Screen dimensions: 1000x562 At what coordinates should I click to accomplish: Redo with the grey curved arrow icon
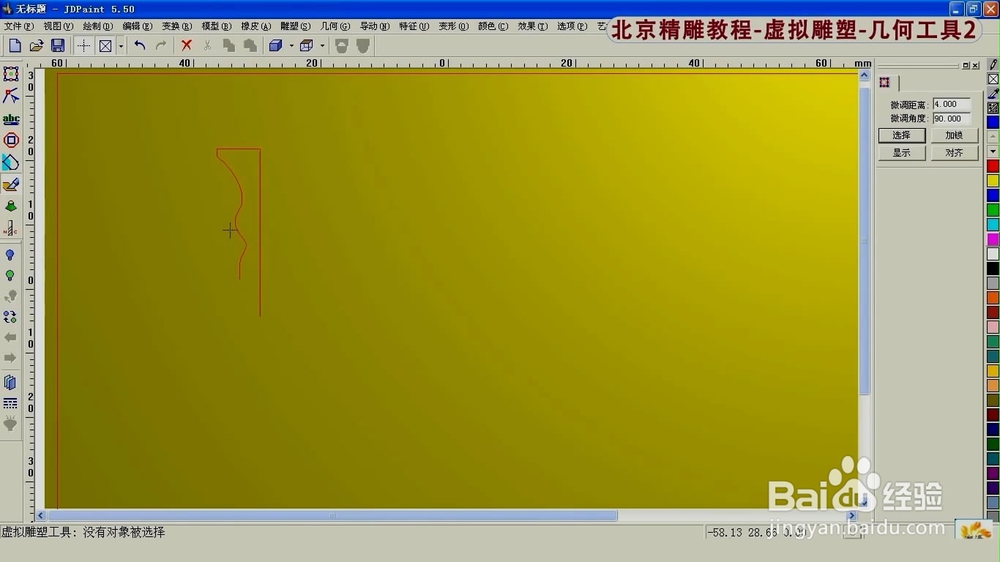tap(161, 45)
